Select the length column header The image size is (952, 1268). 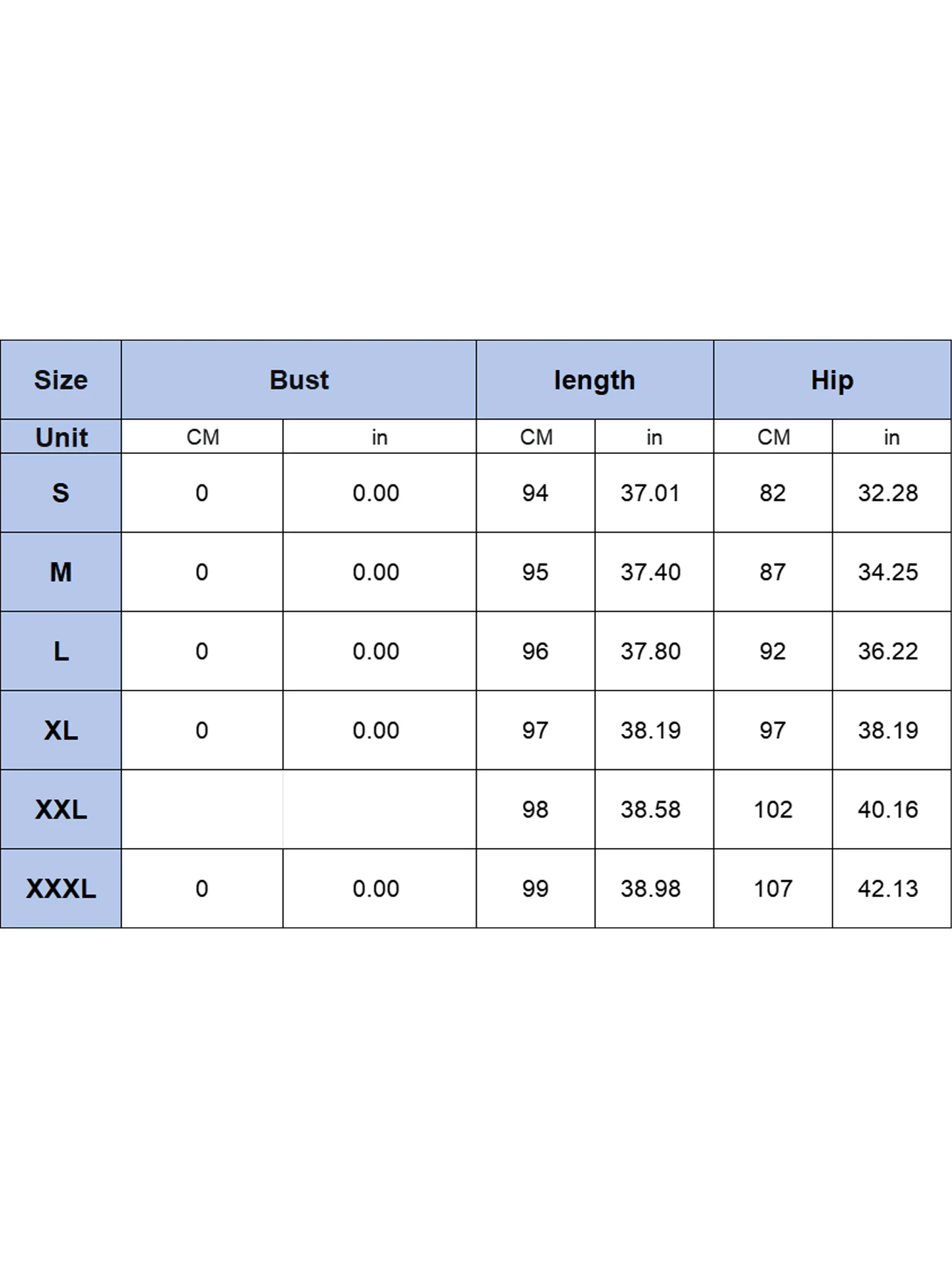click(x=595, y=380)
